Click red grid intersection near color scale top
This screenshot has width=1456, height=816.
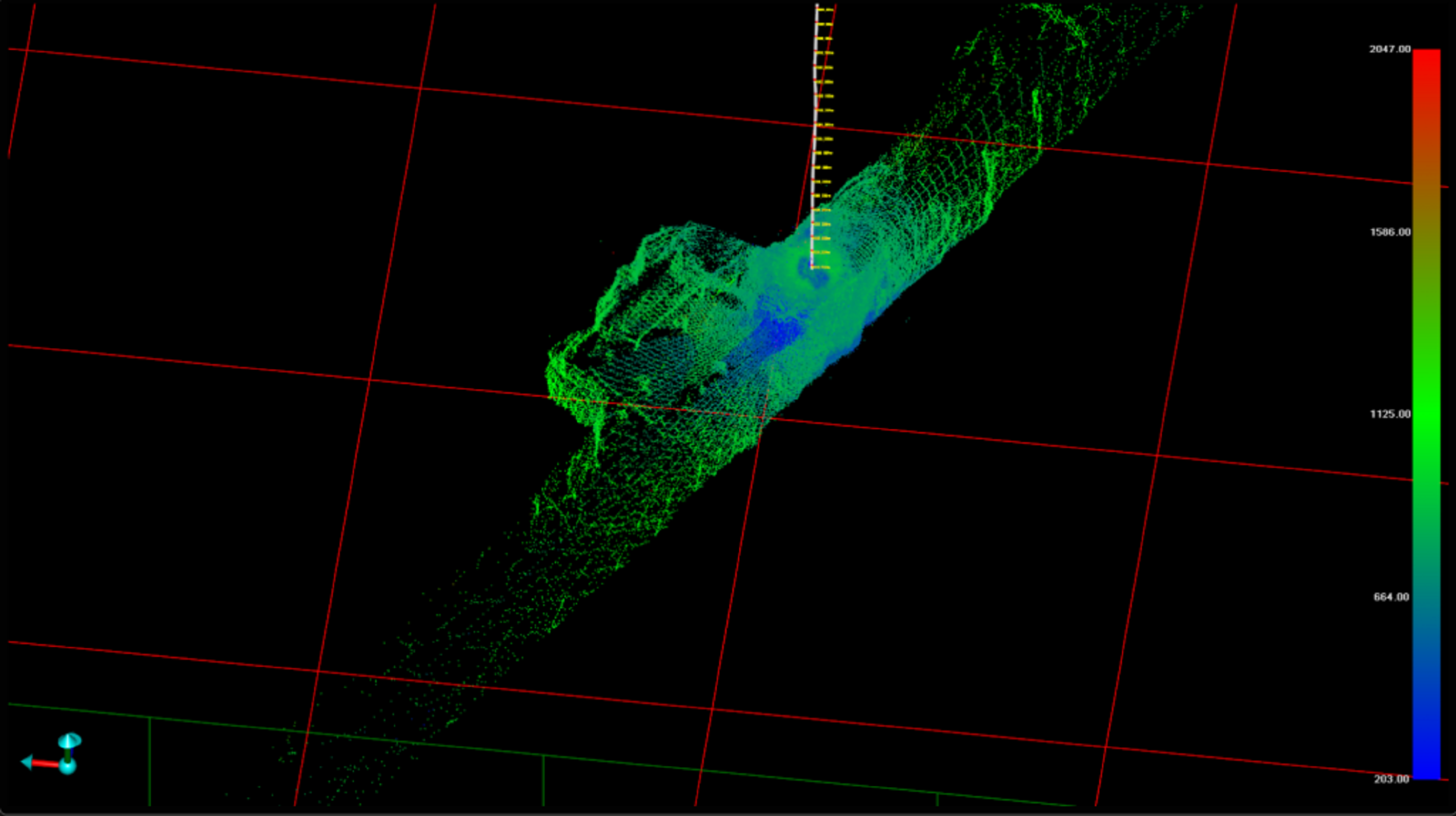coord(1208,165)
